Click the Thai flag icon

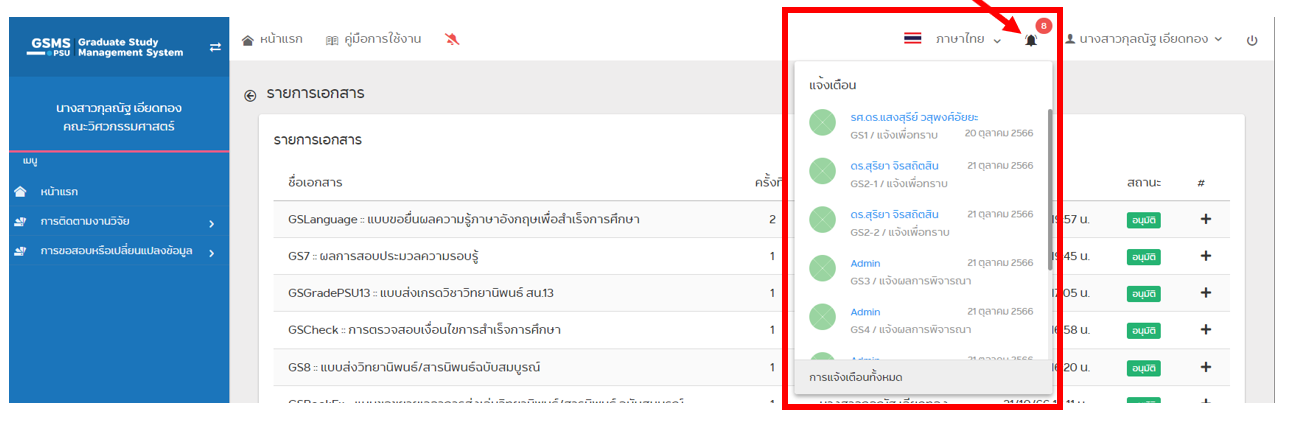[912, 39]
